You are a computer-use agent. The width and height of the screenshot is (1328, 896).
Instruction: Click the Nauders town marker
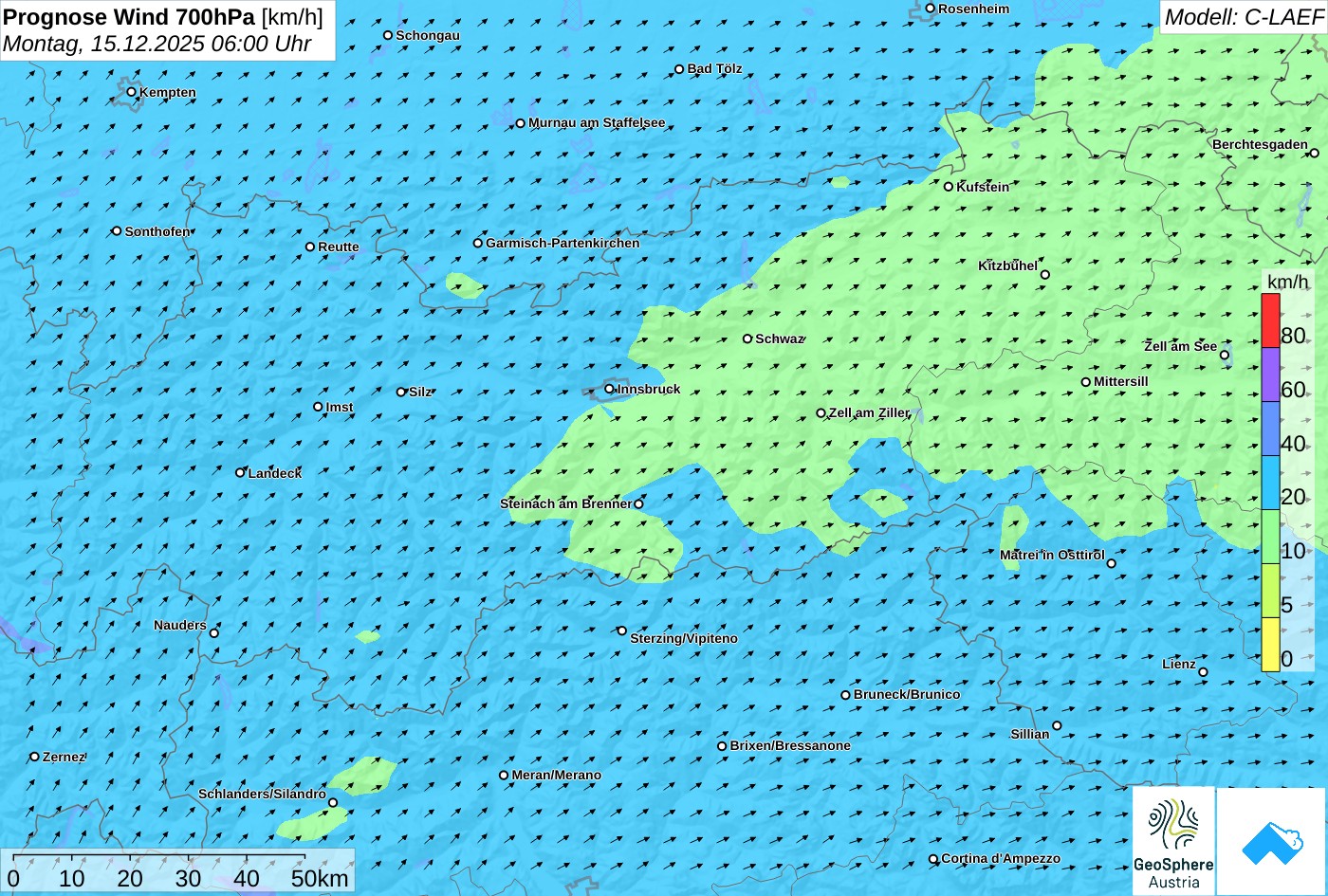pos(214,633)
